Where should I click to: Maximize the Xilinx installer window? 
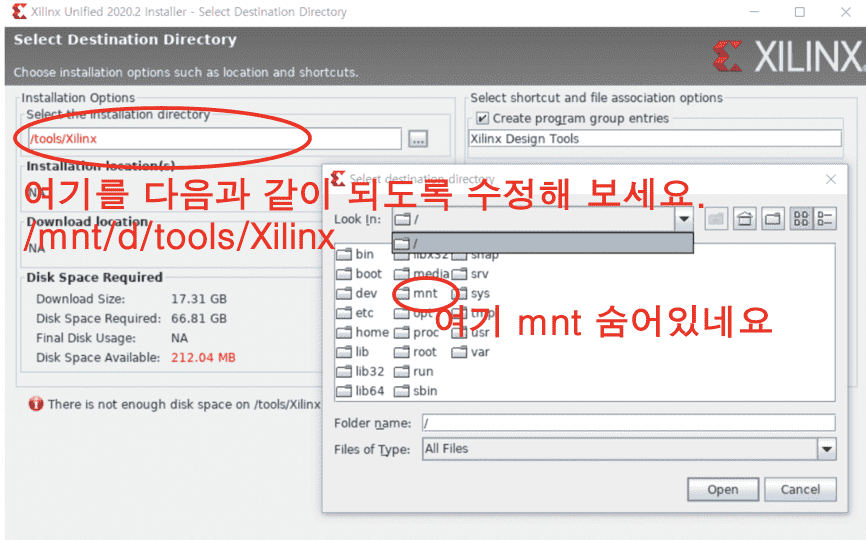pyautogui.click(x=800, y=12)
